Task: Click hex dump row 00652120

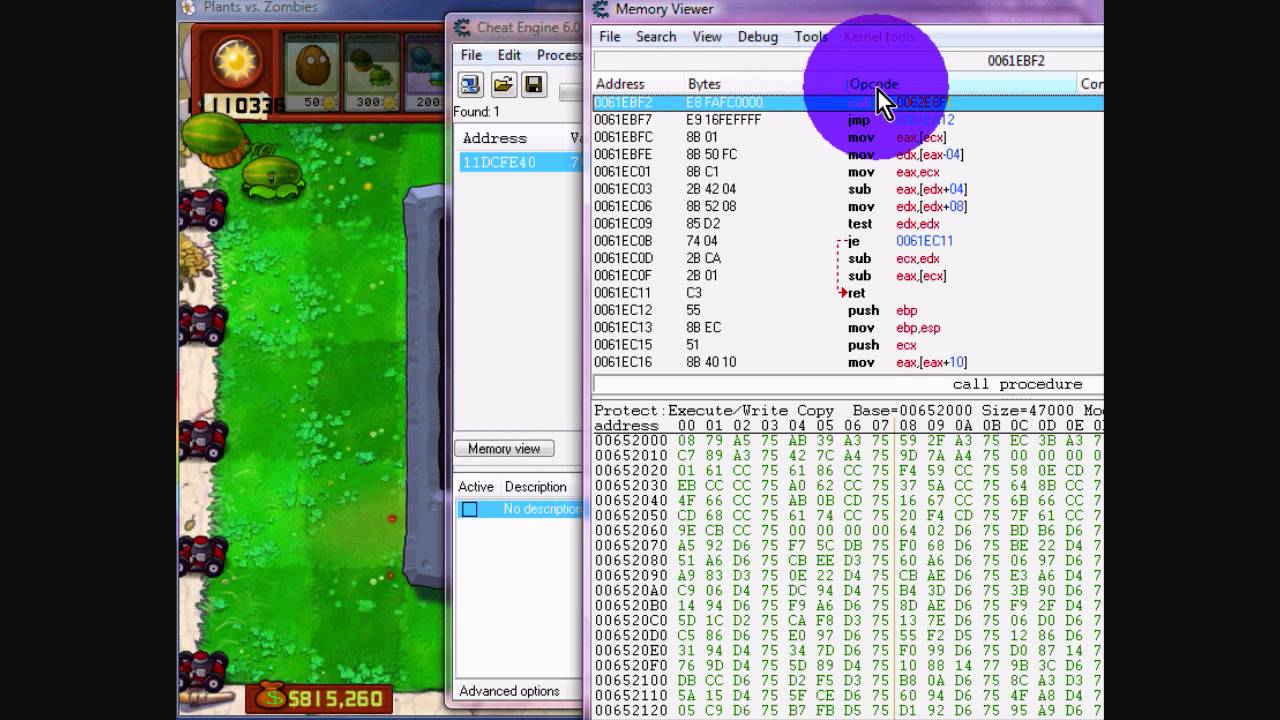Action: pos(848,710)
